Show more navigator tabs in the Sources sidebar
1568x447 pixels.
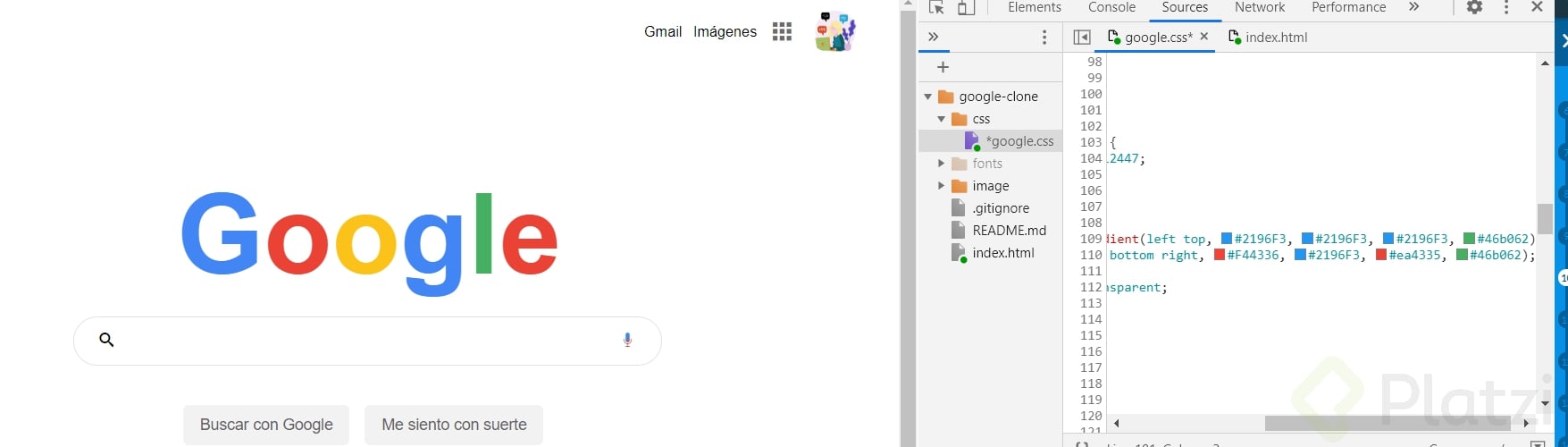(933, 37)
